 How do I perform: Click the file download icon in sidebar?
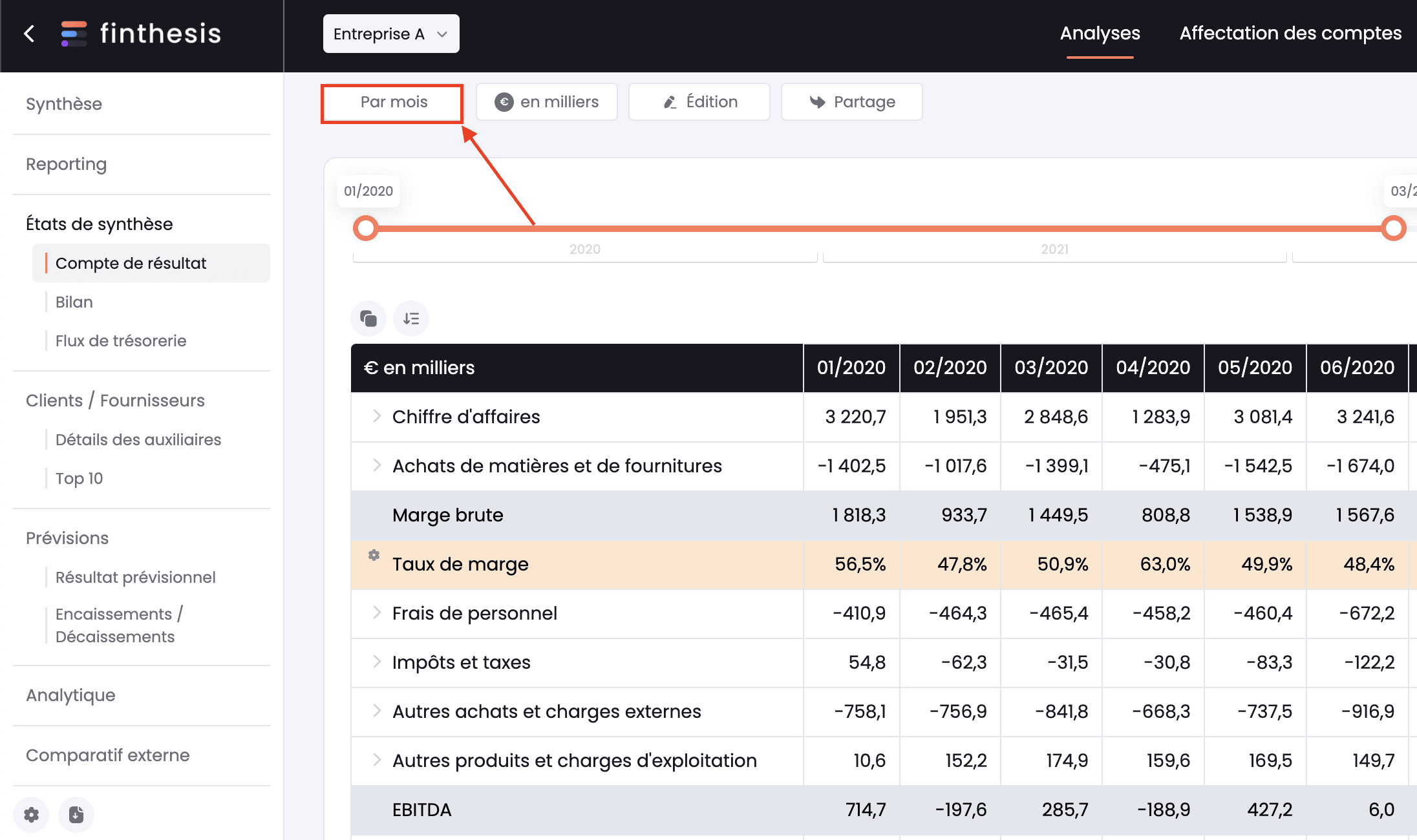pos(76,814)
